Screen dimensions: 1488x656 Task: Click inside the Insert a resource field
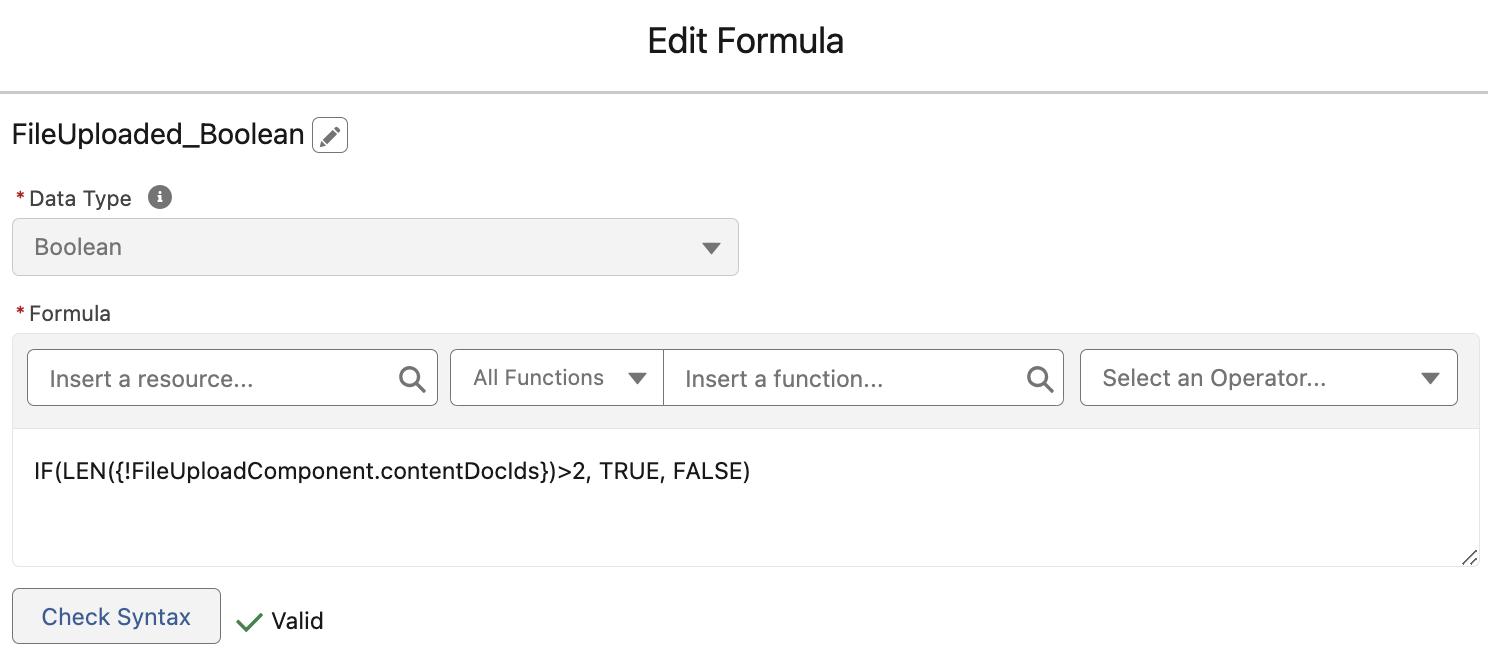(x=200, y=378)
